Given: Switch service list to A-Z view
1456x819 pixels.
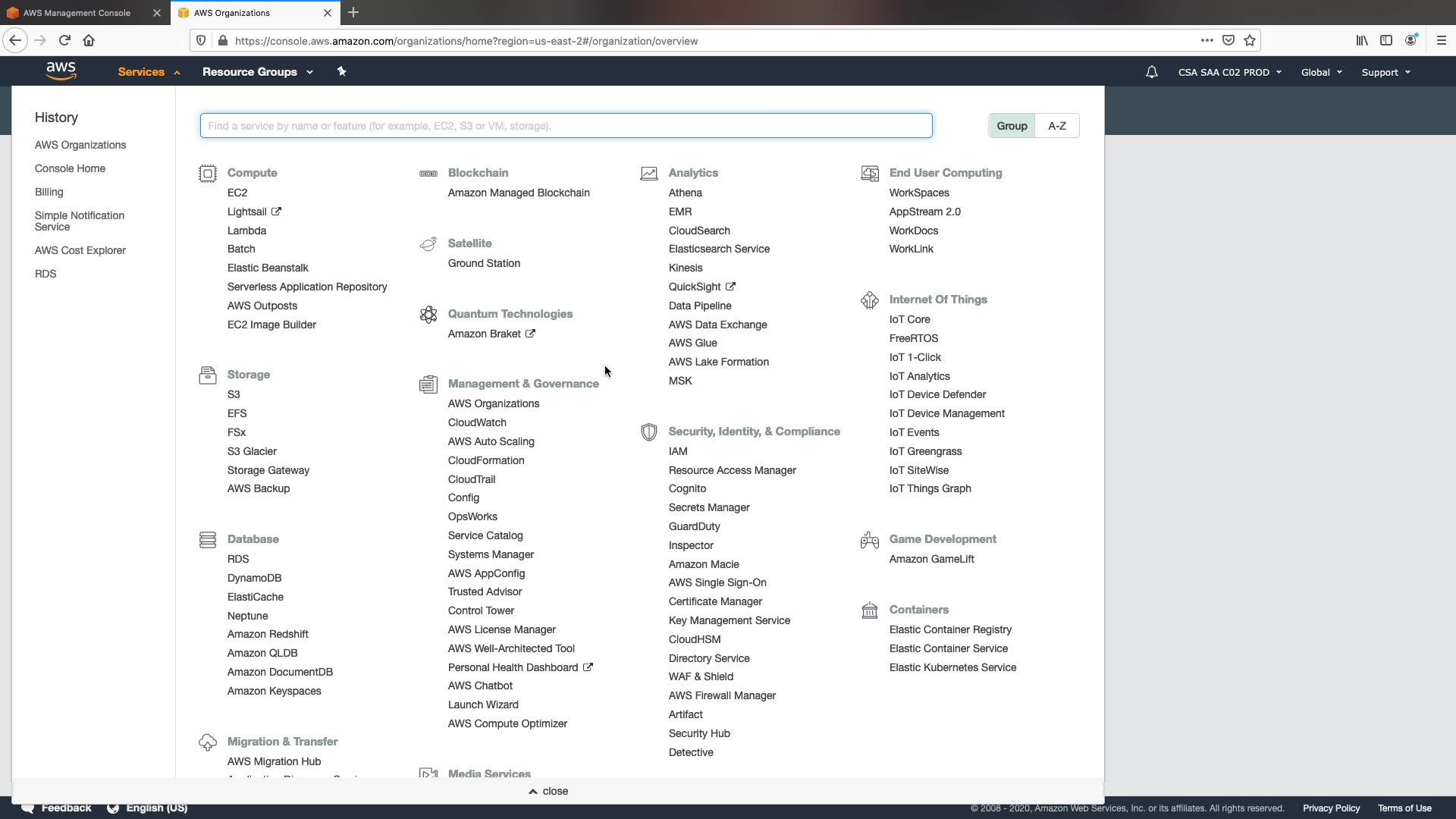Looking at the screenshot, I should (1056, 126).
